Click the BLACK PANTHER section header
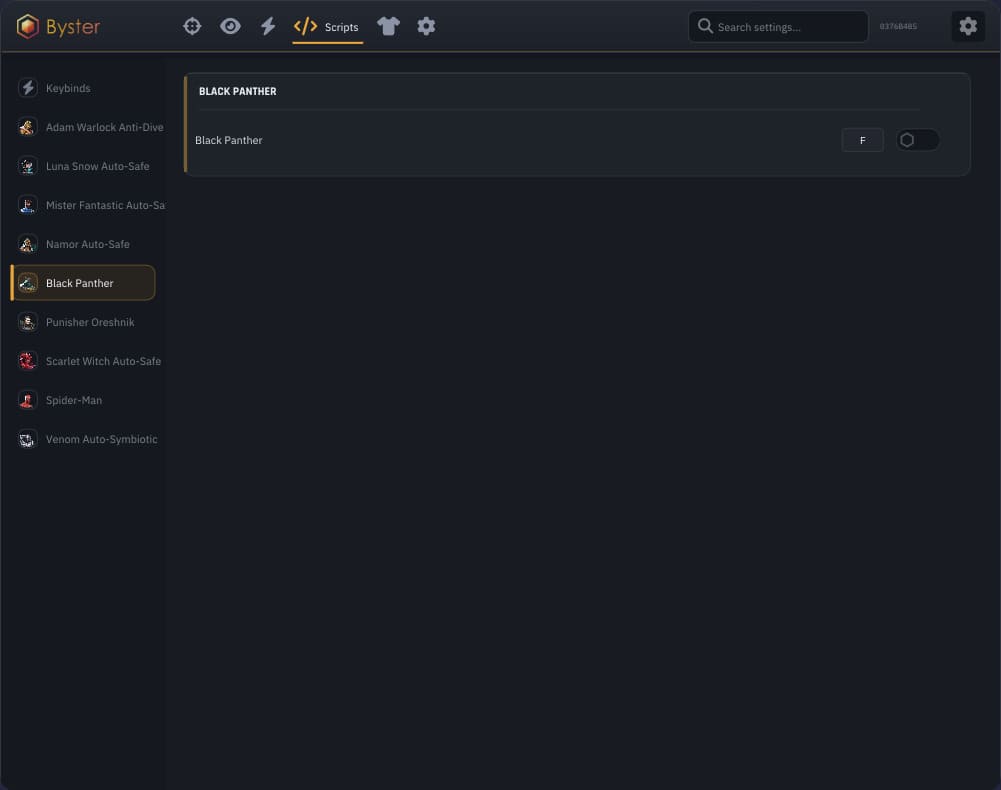1001x790 pixels. [237, 91]
